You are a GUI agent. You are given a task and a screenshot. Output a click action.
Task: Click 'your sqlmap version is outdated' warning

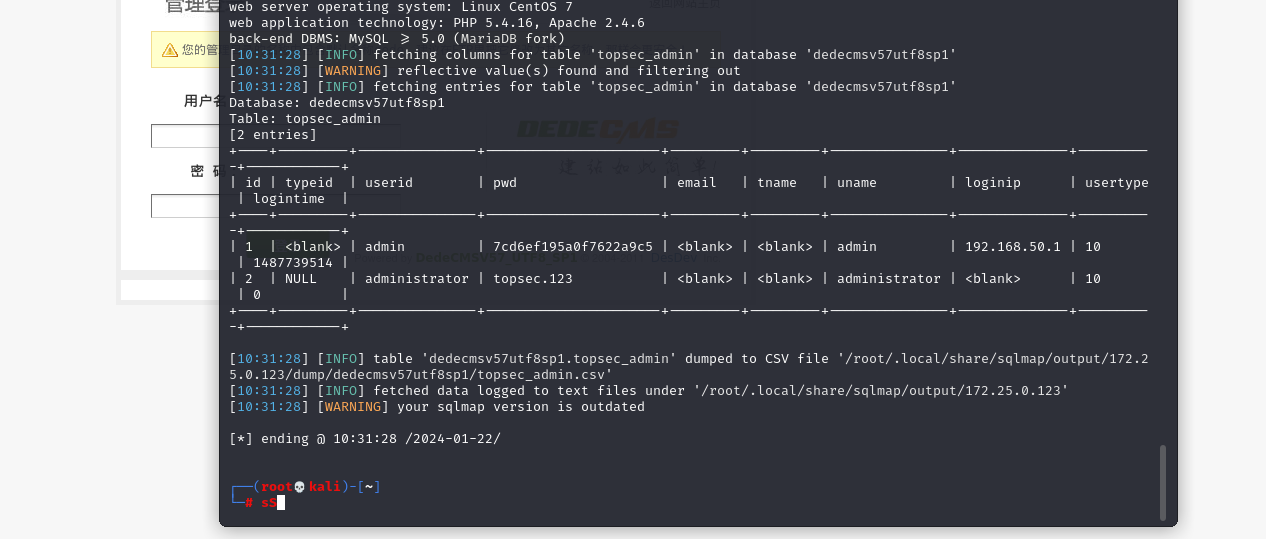pyautogui.click(x=521, y=407)
